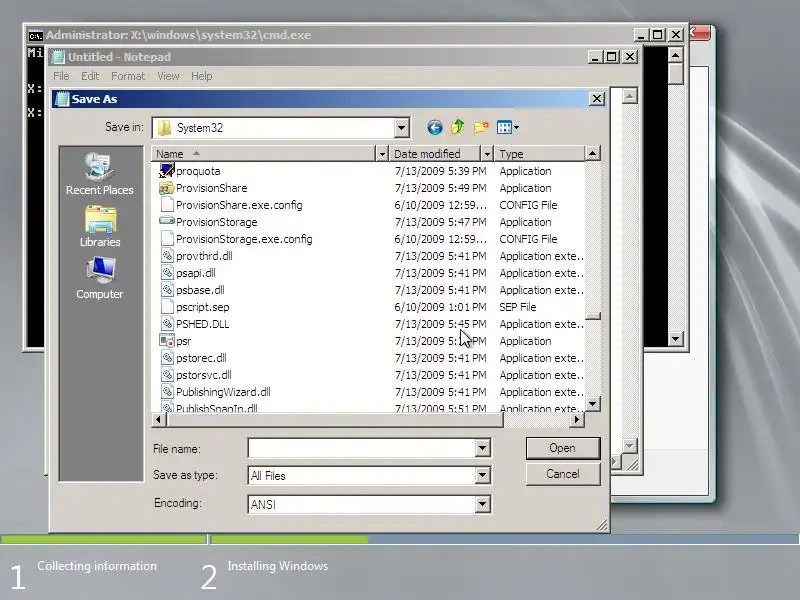Viewport: 800px width, 600px height.
Task: Select psbase.dll file icon
Action: [x=167, y=289]
